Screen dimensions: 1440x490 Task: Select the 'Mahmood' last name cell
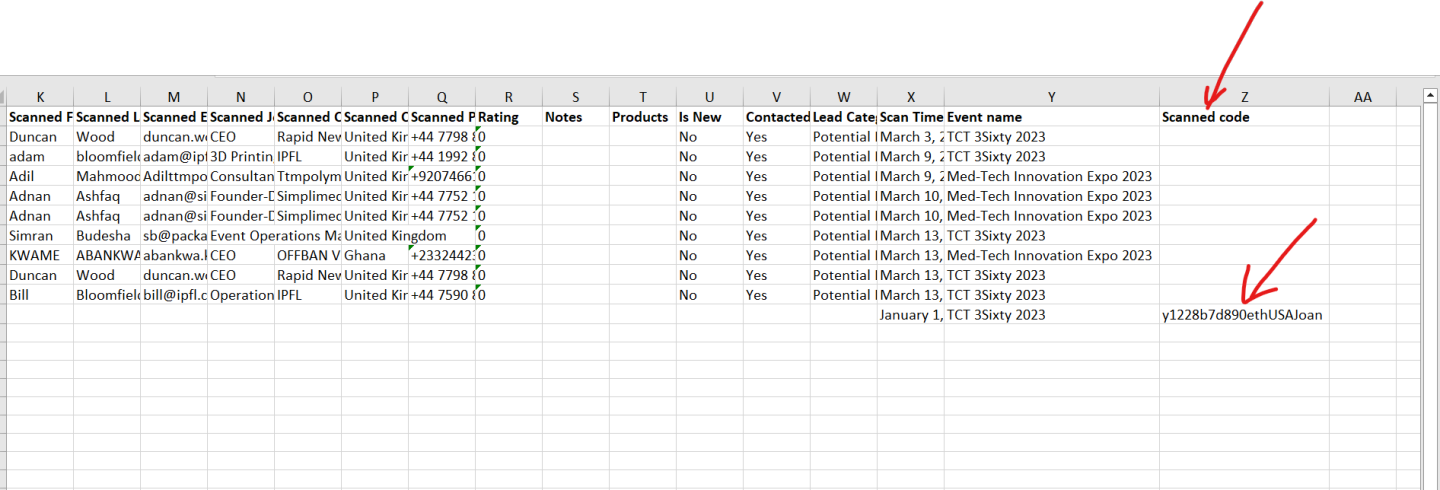pyautogui.click(x=107, y=176)
